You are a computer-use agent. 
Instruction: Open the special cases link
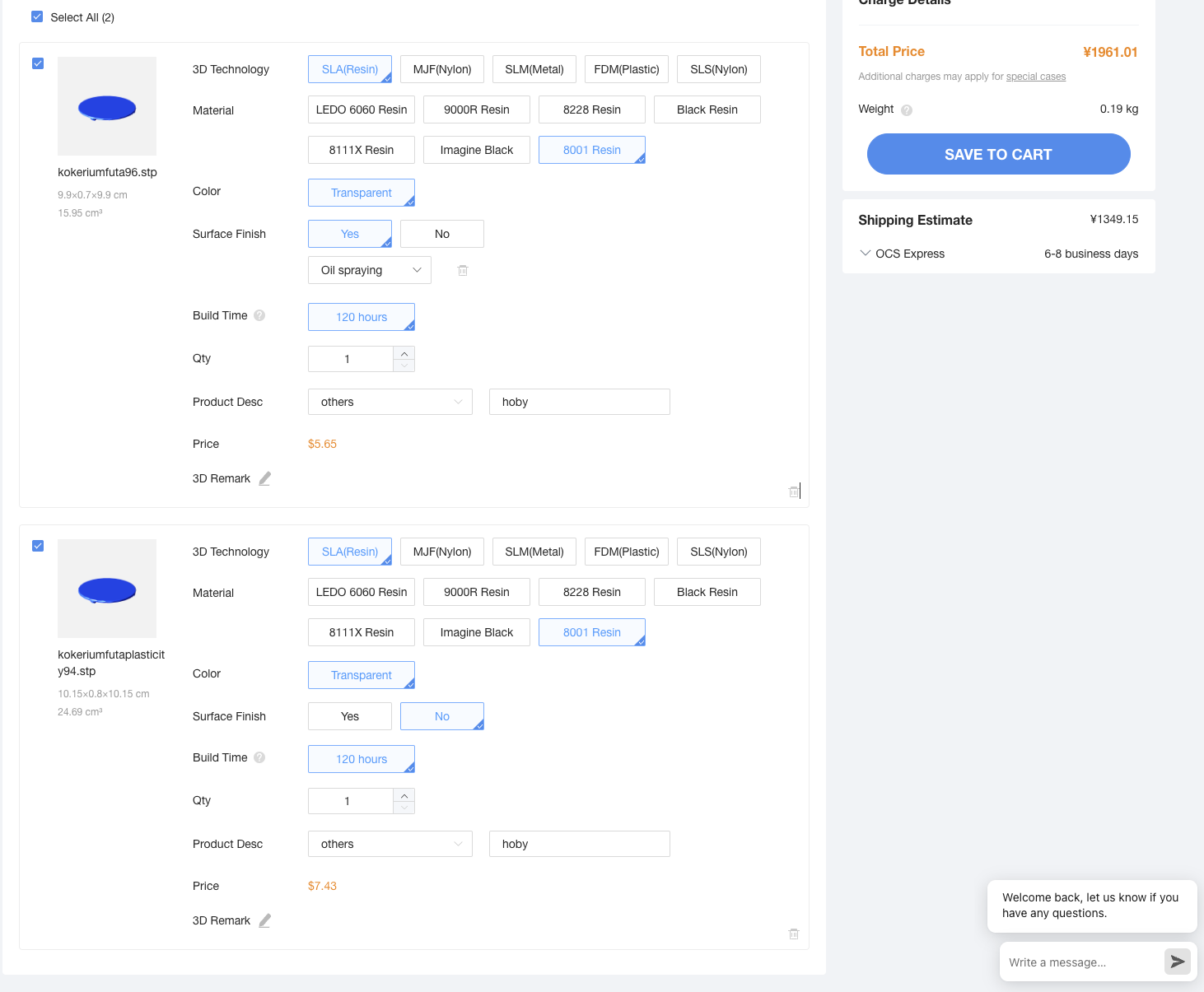click(x=1036, y=77)
